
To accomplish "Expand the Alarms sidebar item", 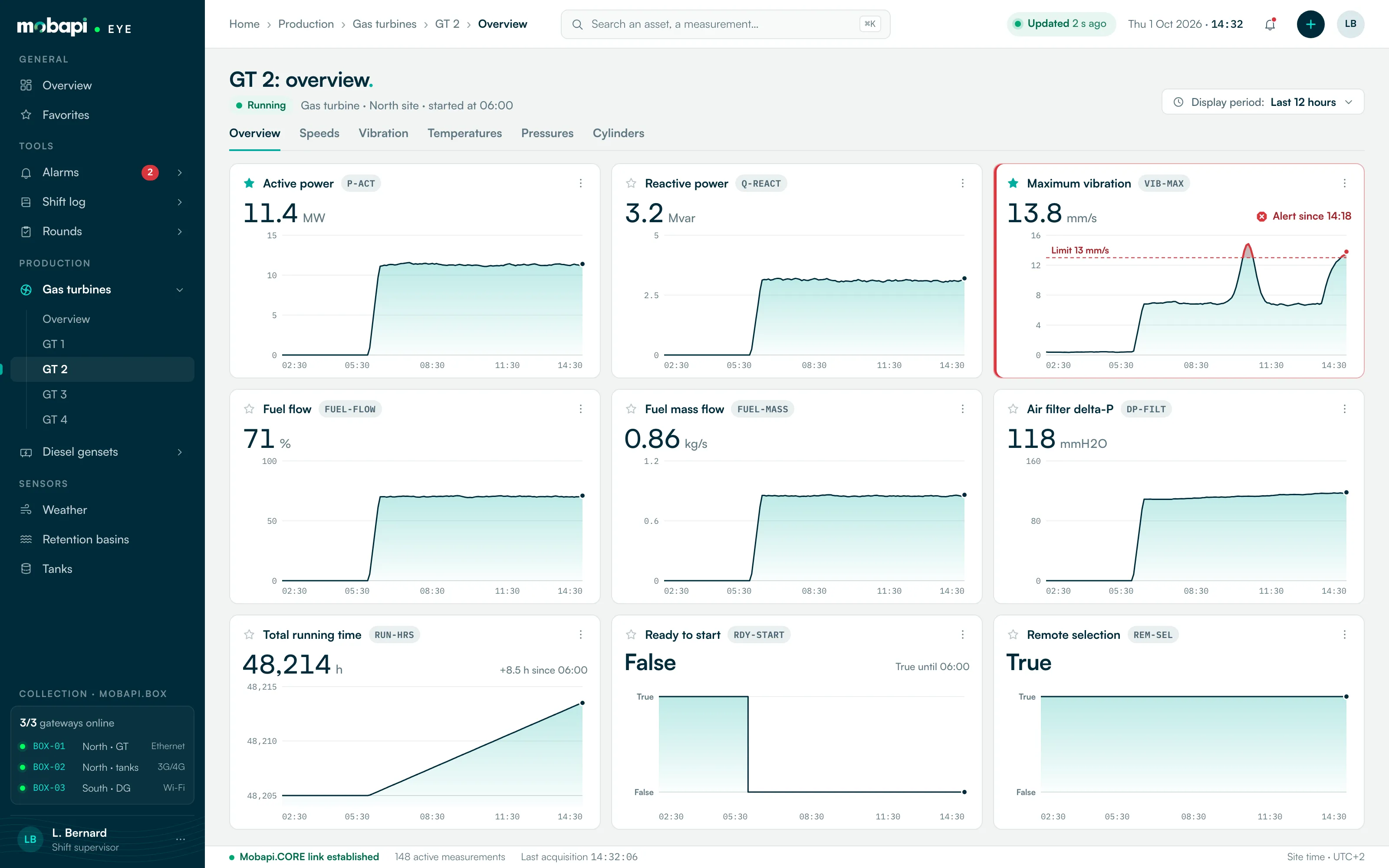I will (x=180, y=172).
